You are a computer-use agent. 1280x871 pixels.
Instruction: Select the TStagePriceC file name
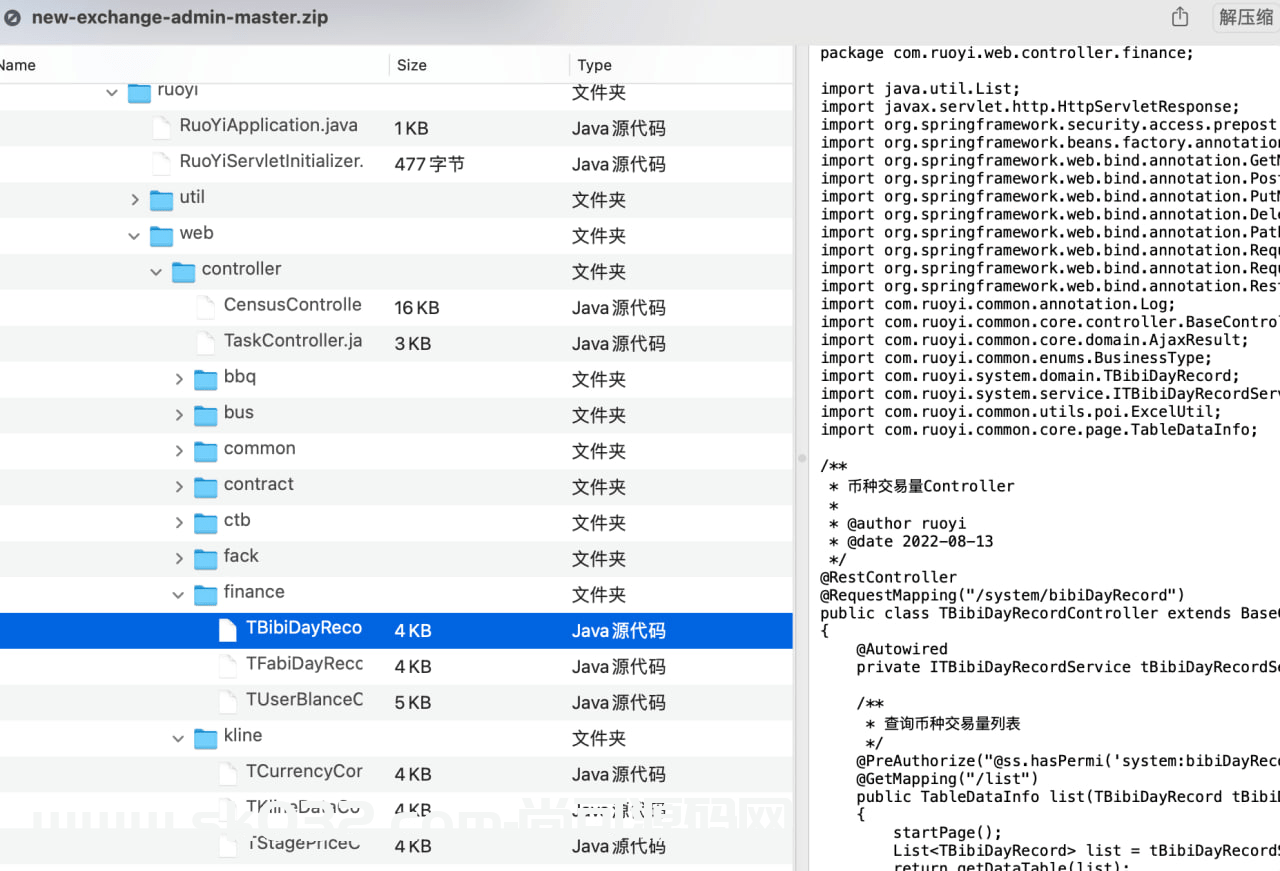(304, 844)
